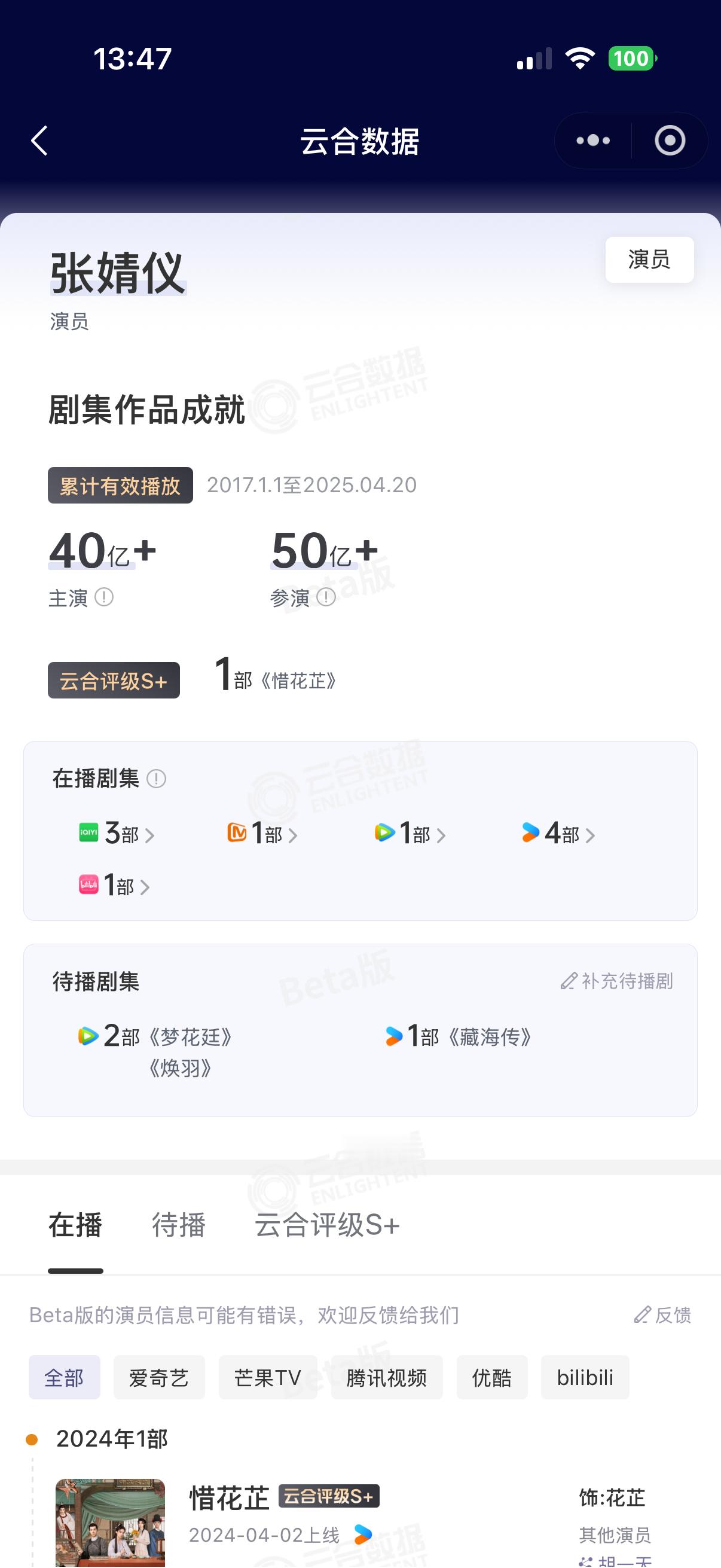Viewport: 721px width, 1568px height.
Task: Open the iQIYI 3部 entry
Action: (116, 833)
